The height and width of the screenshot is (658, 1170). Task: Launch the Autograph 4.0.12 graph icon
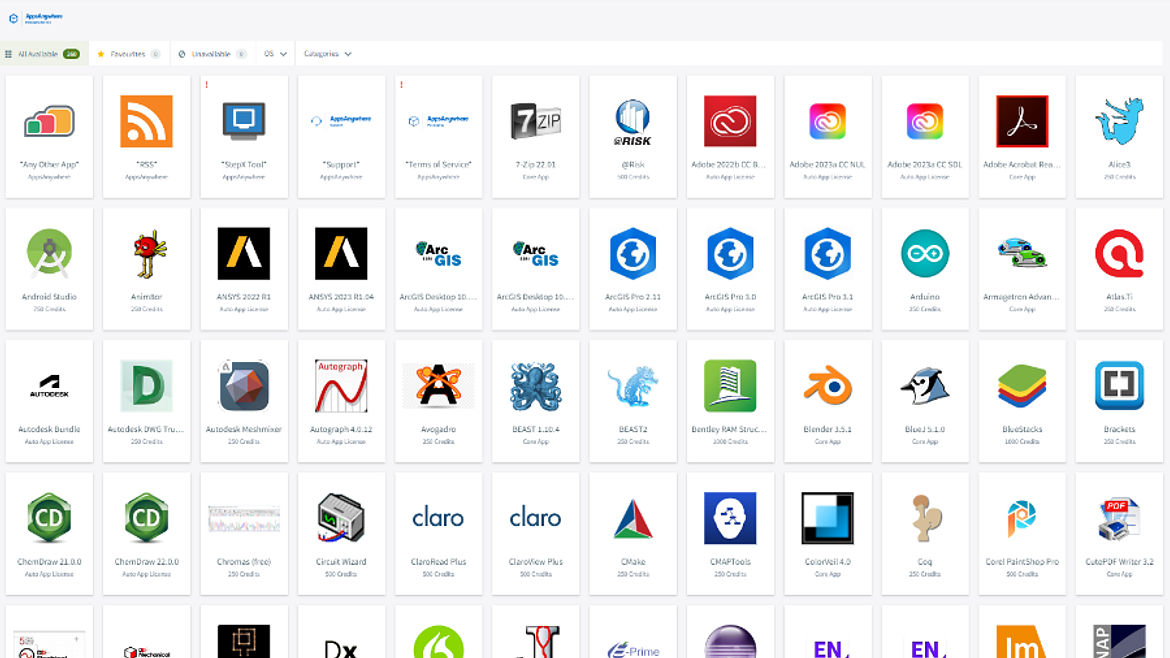[x=341, y=386]
